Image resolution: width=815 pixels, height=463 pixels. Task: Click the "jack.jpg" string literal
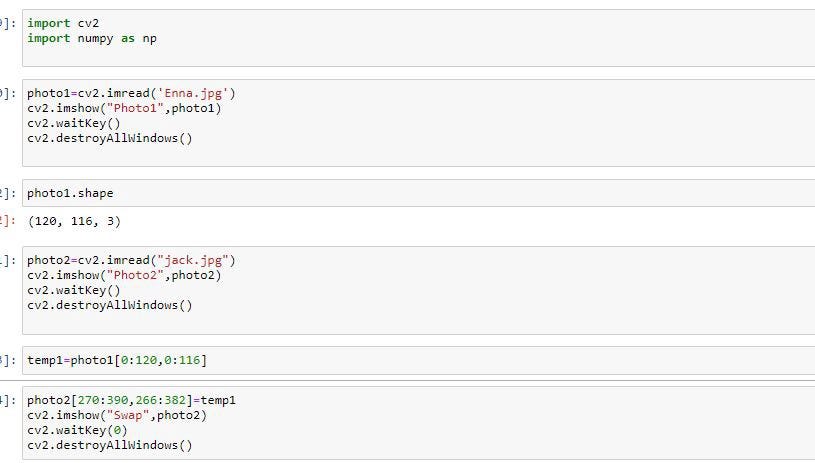pos(193,260)
